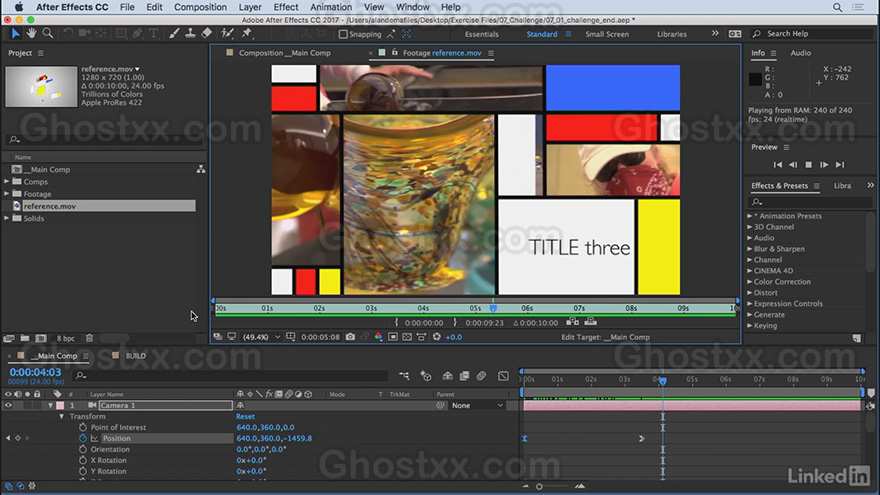Select the Zoom magnifier tool
The width and height of the screenshot is (880, 495).
[x=48, y=34]
